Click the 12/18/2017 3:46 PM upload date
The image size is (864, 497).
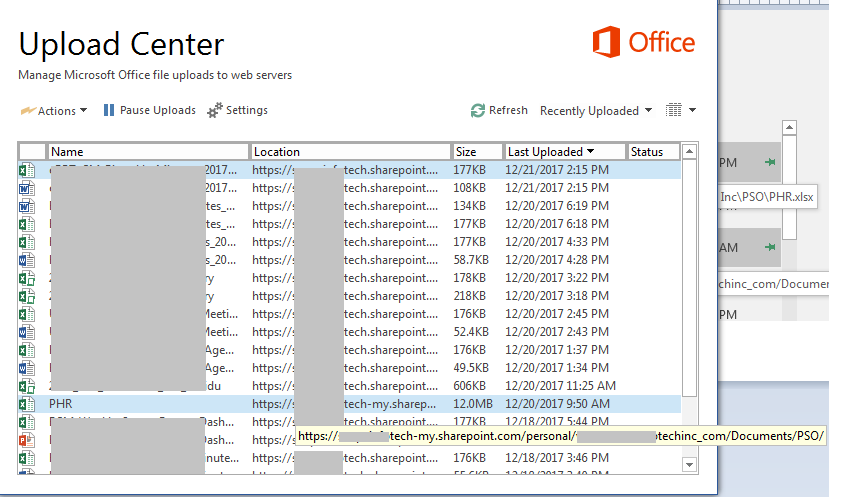[557, 458]
